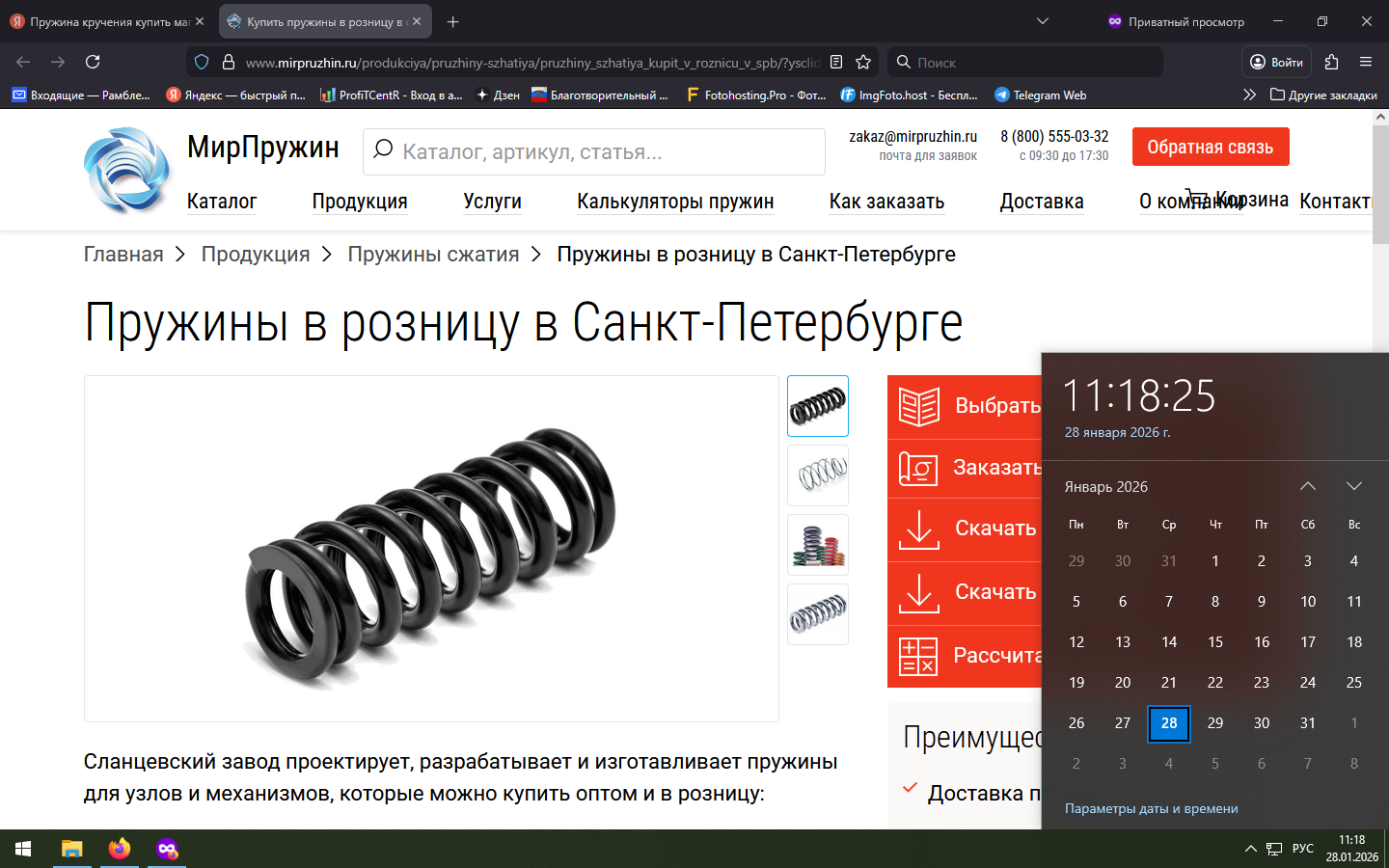This screenshot has height=868, width=1389.
Task: Go to Главная breadcrumb link
Action: pyautogui.click(x=123, y=255)
